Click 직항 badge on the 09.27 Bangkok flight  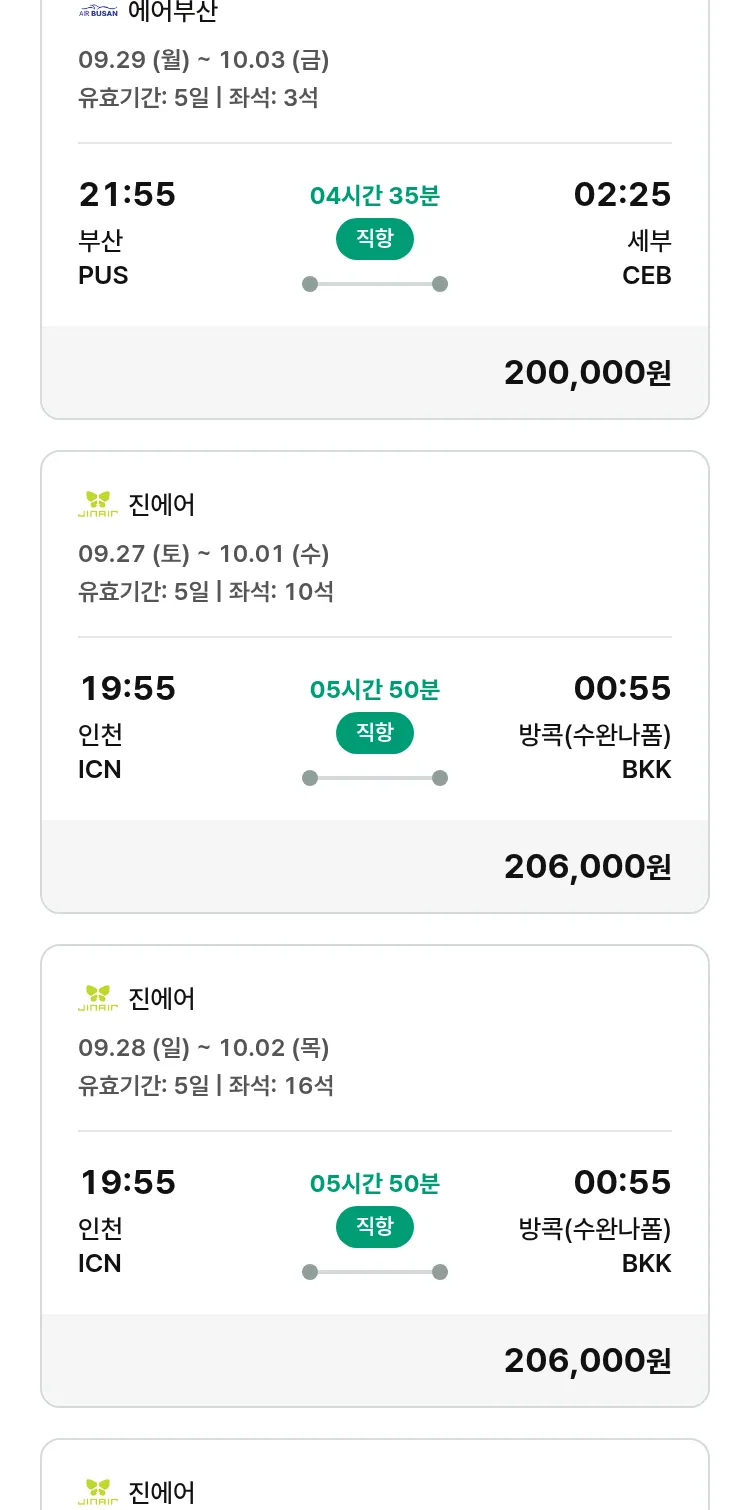point(375,733)
